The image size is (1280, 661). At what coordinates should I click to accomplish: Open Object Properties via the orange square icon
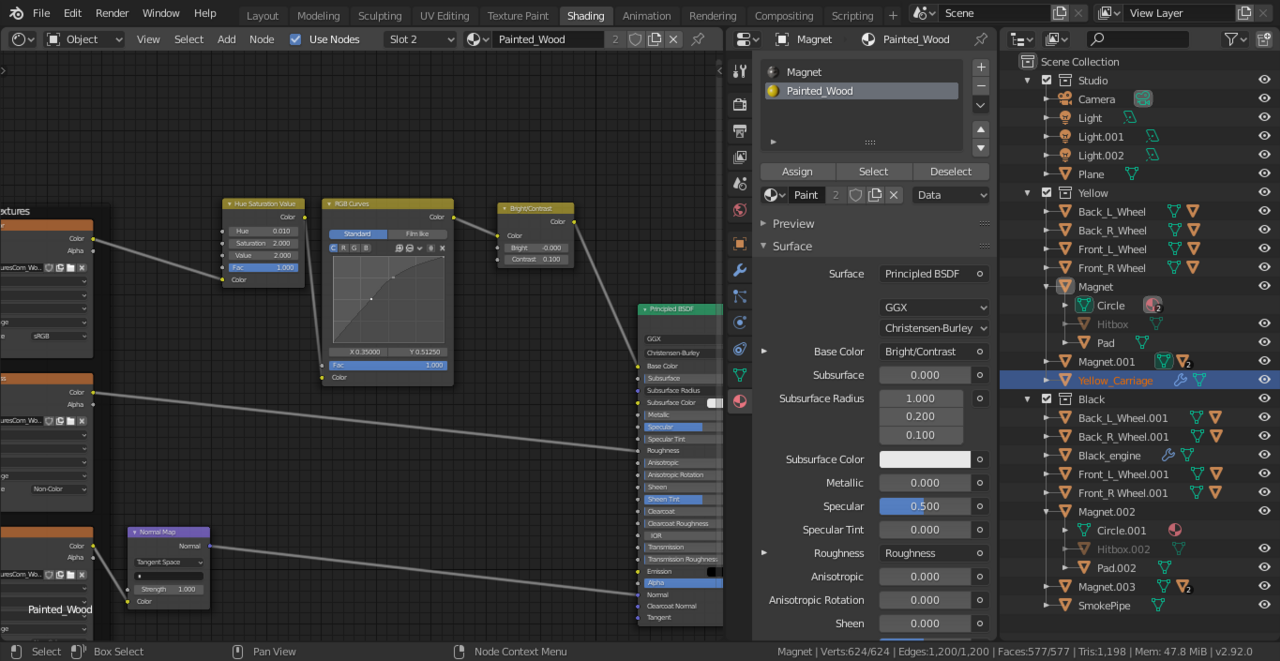coord(738,243)
